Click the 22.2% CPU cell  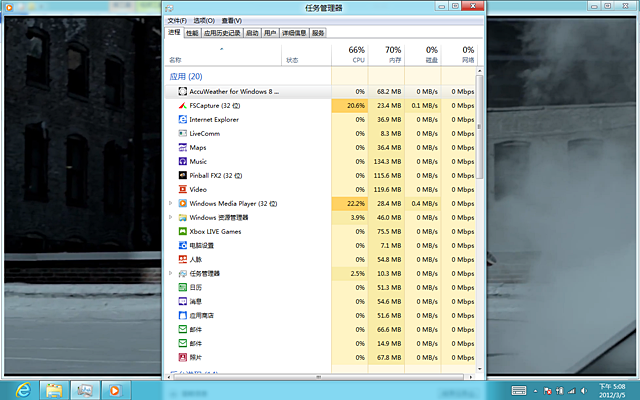pos(350,203)
